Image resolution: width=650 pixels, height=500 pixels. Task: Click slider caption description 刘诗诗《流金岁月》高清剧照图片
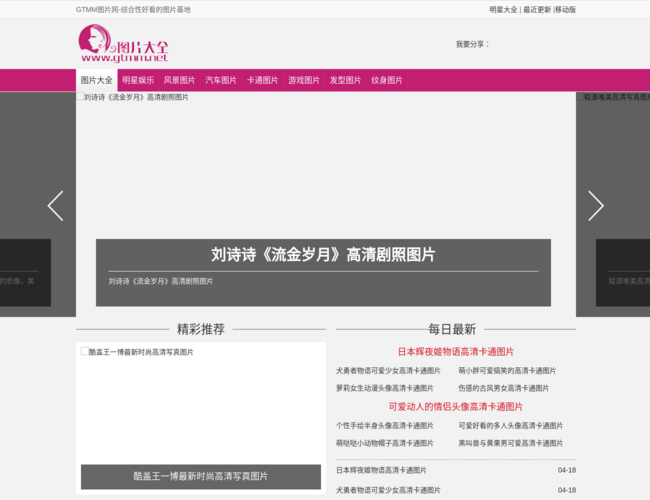(161, 281)
